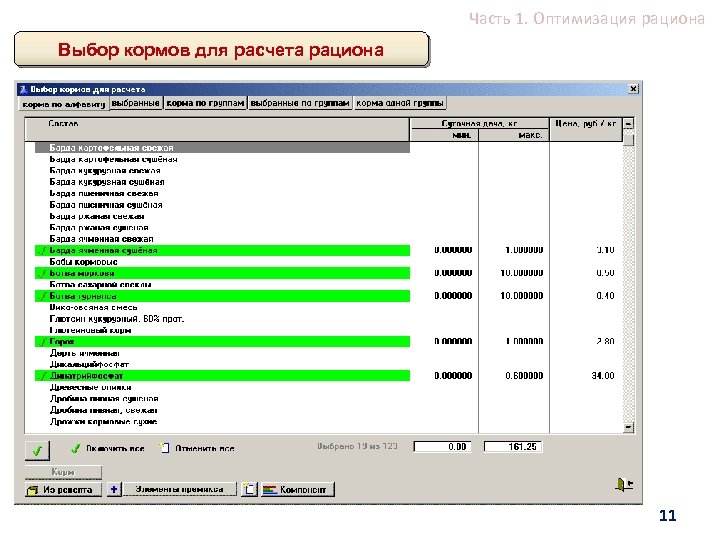Select the Барда пшеничная свежая row
This screenshot has height=540, width=720.
pyautogui.click(x=222, y=194)
